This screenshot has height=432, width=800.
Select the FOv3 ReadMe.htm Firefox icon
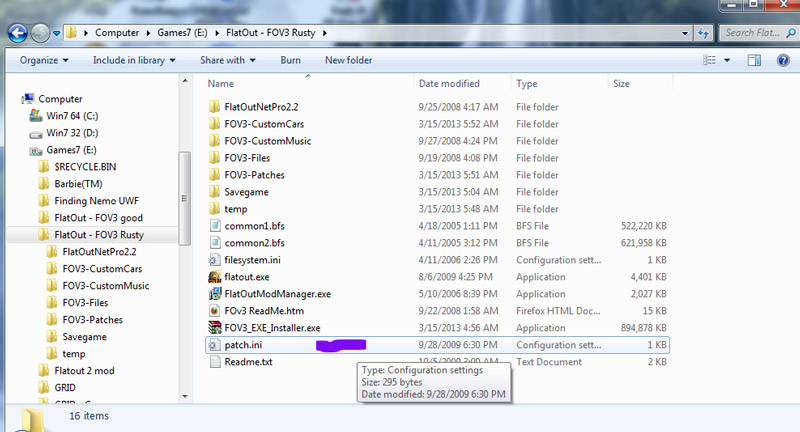pos(215,311)
